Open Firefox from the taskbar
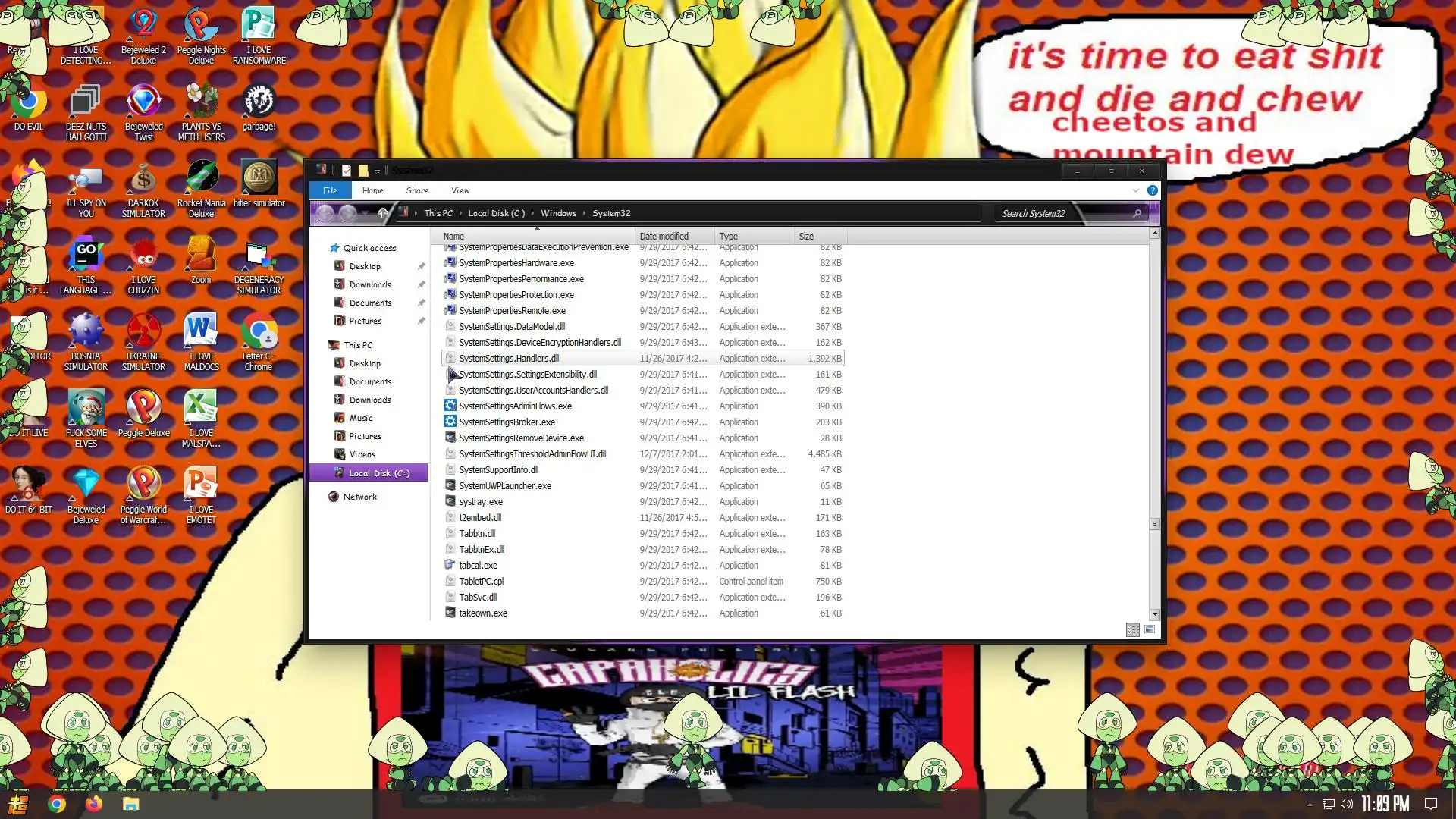Viewport: 1456px width, 819px height. pyautogui.click(x=94, y=804)
